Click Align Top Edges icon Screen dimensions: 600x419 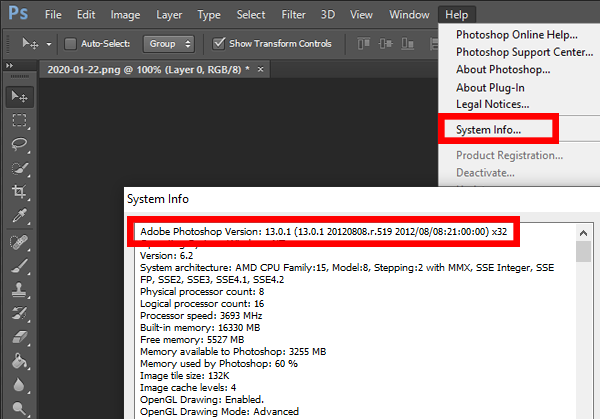click(364, 44)
